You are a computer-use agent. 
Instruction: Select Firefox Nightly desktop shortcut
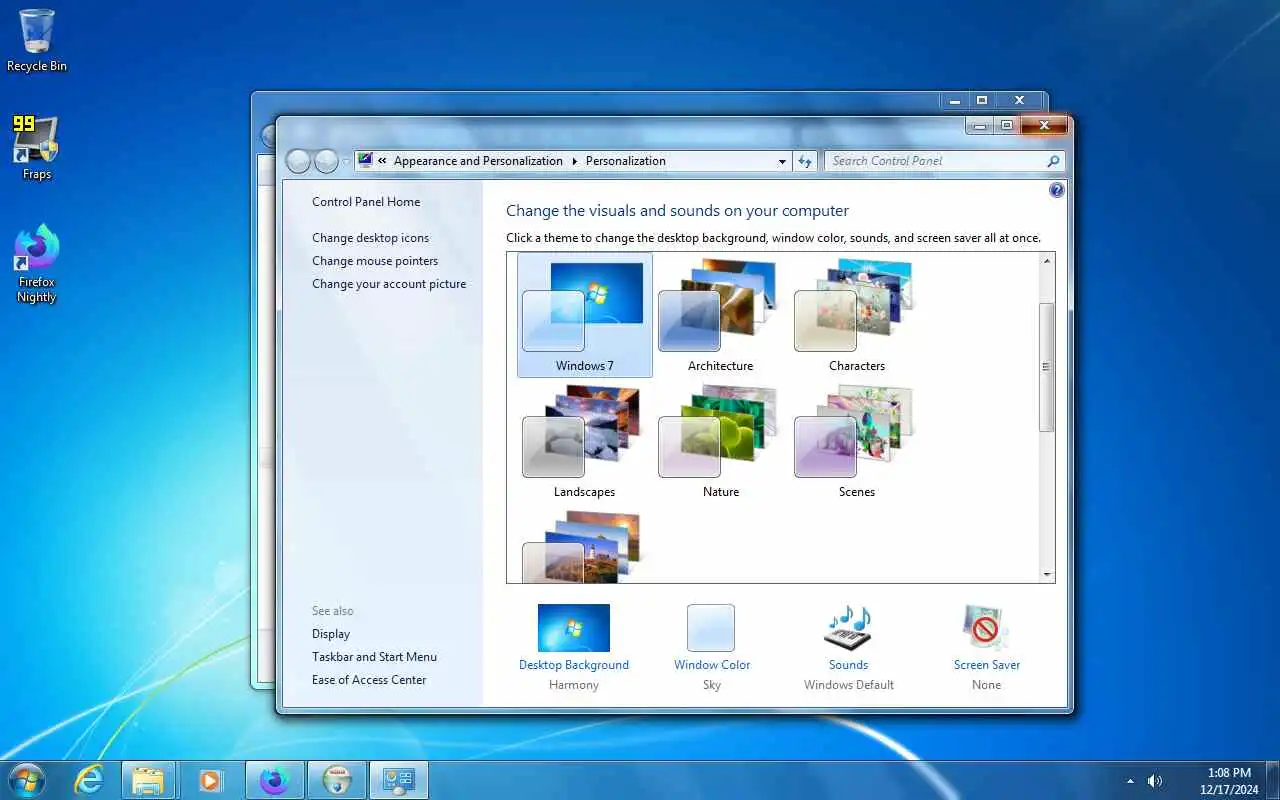coord(37,264)
